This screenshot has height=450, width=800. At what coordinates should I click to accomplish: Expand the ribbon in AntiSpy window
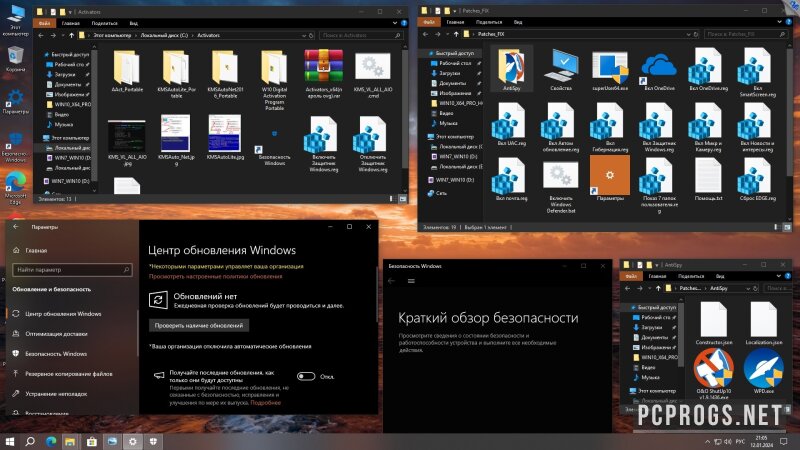tap(778, 276)
